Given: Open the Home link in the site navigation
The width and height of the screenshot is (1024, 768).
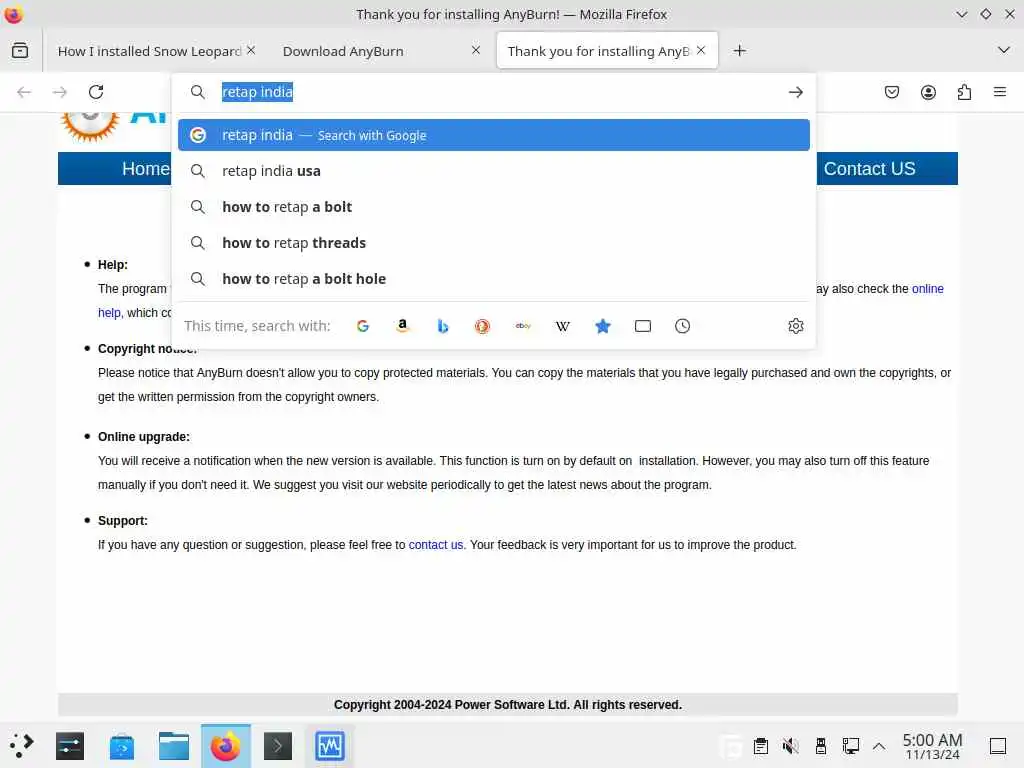Looking at the screenshot, I should (x=146, y=168).
